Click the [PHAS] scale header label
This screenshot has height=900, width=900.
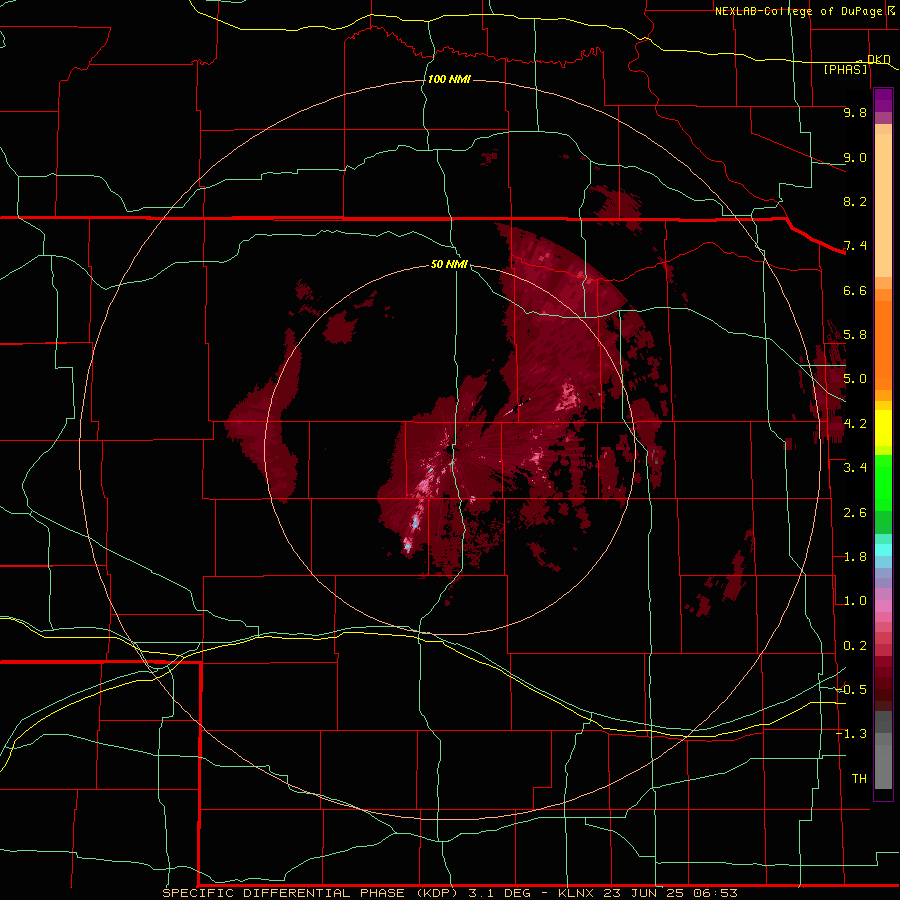[x=845, y=70]
